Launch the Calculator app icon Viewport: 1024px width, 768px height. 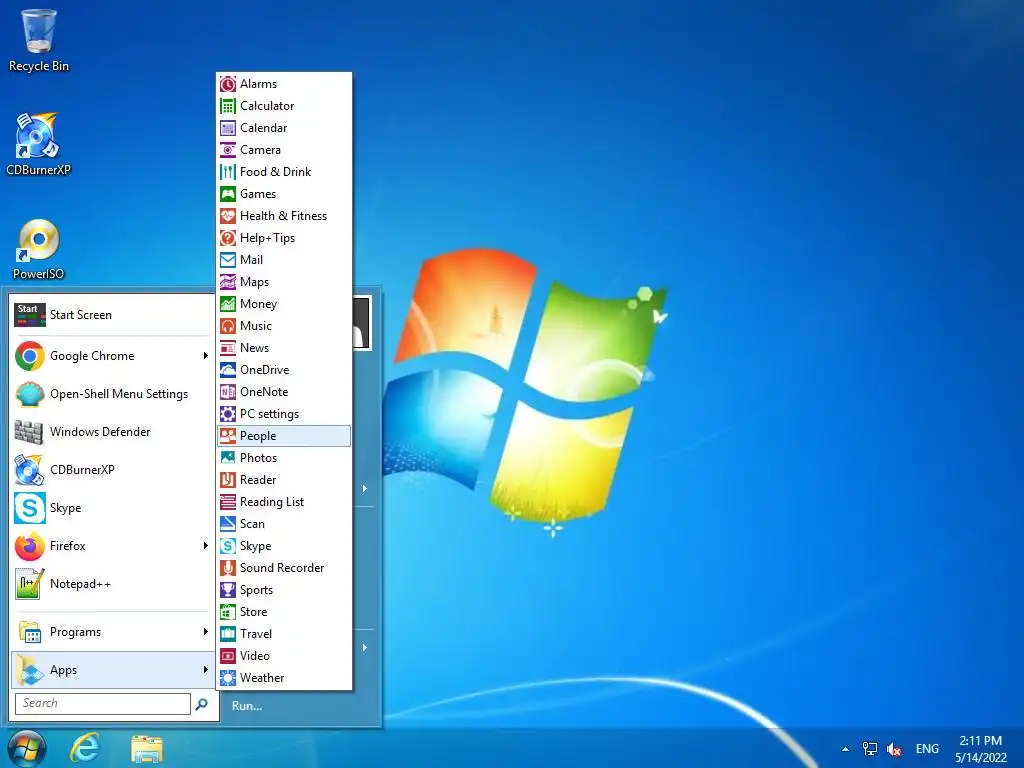pyautogui.click(x=227, y=106)
